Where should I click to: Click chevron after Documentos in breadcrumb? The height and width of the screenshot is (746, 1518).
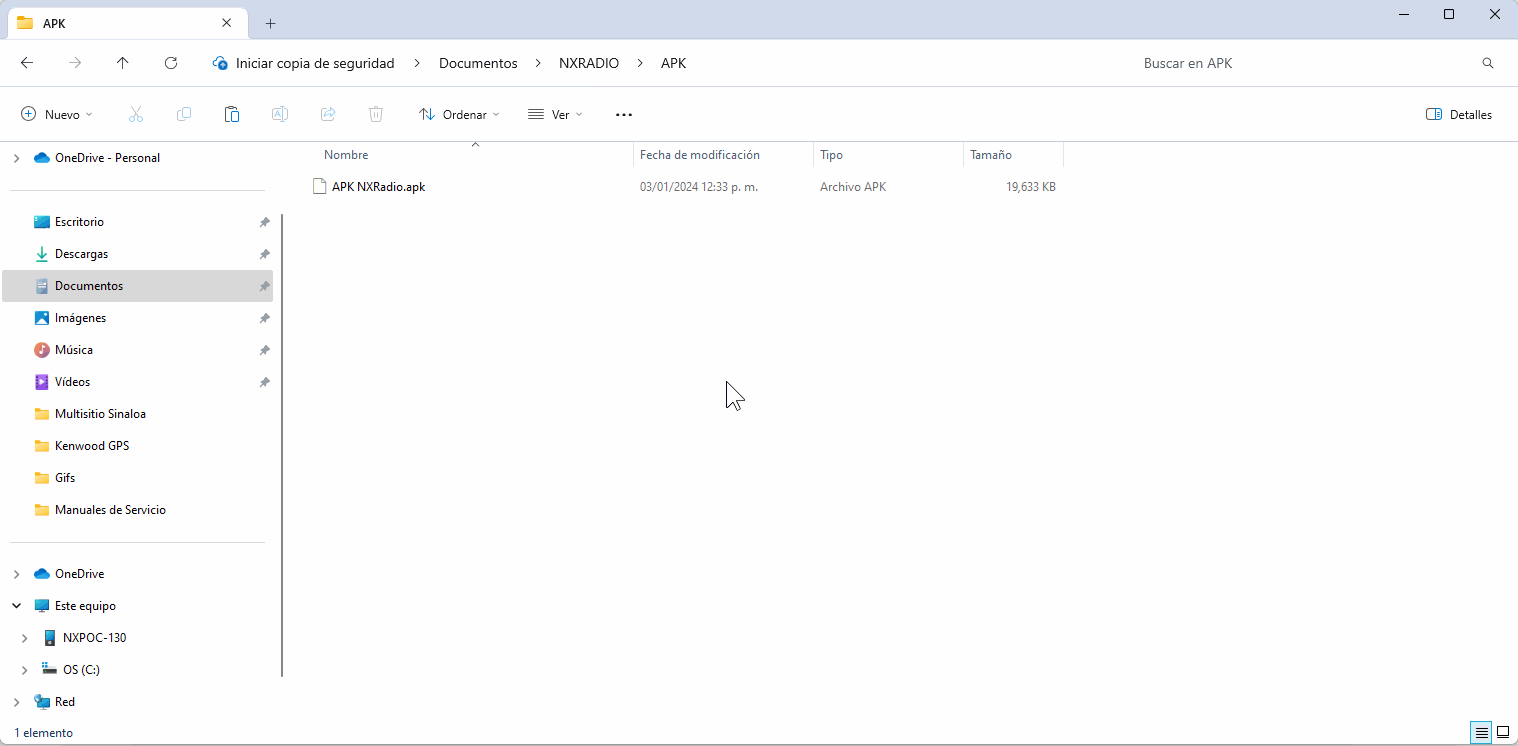coord(538,63)
